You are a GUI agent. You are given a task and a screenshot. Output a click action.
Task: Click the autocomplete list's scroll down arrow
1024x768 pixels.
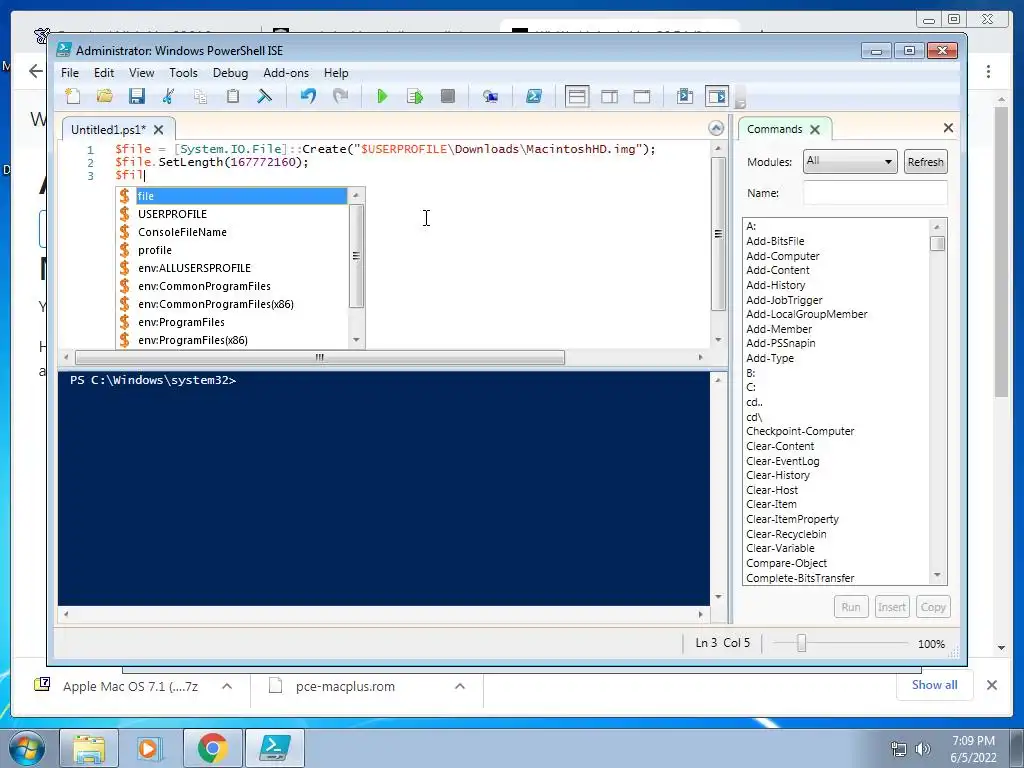356,340
